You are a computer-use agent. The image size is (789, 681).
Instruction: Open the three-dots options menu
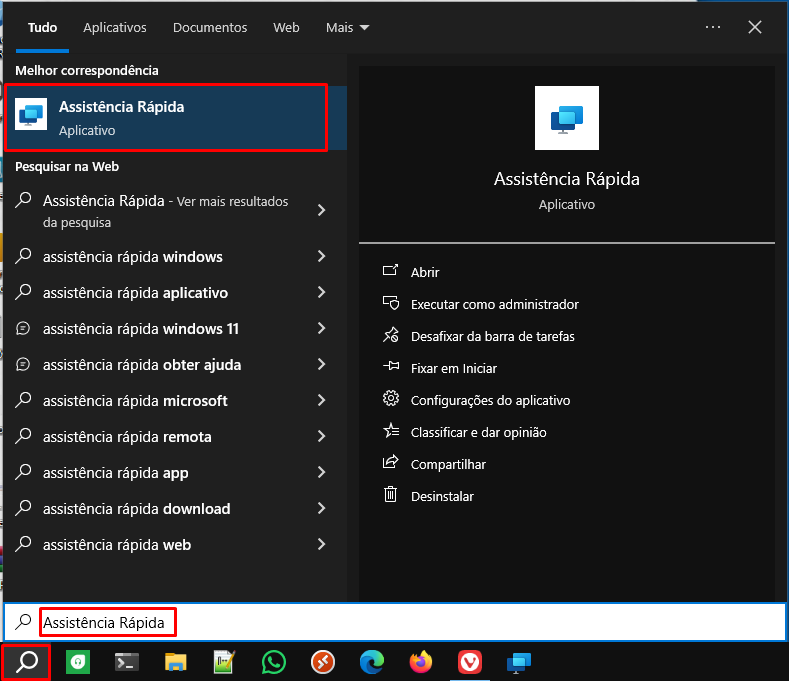click(713, 27)
